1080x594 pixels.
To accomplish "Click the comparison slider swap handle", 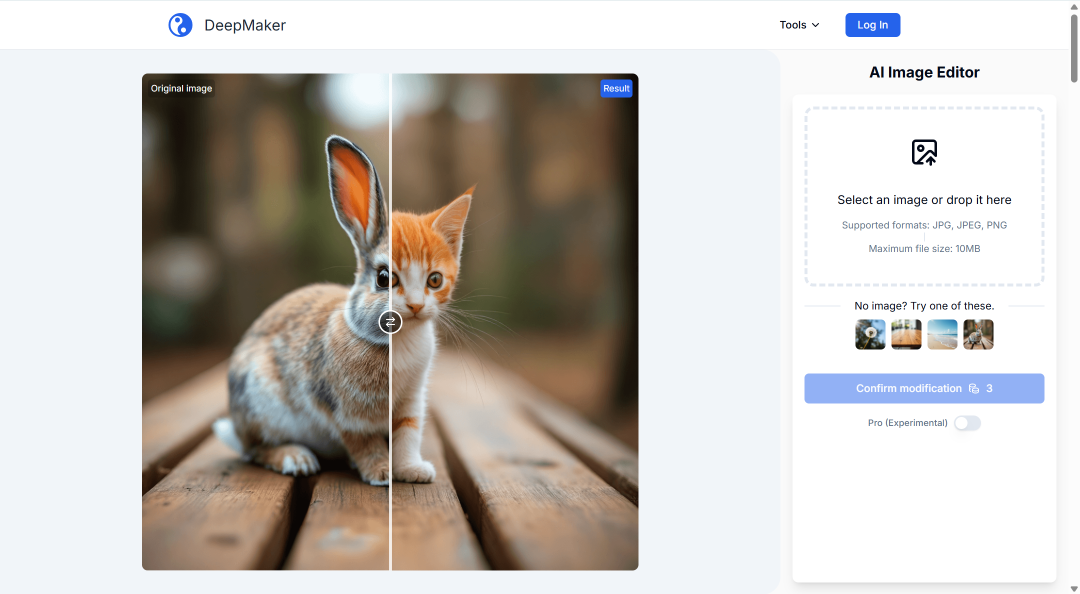I will 391,322.
